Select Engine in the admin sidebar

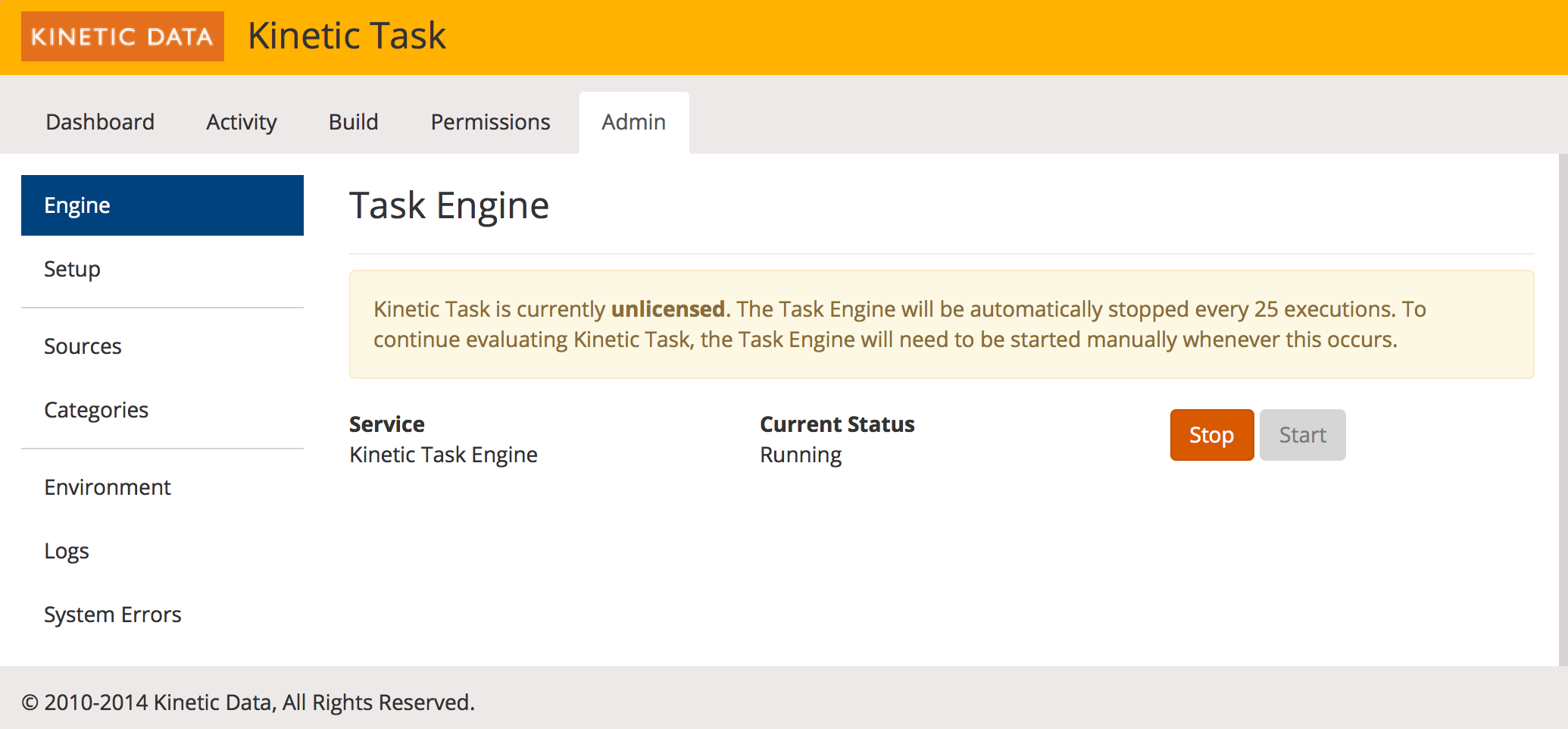[162, 205]
